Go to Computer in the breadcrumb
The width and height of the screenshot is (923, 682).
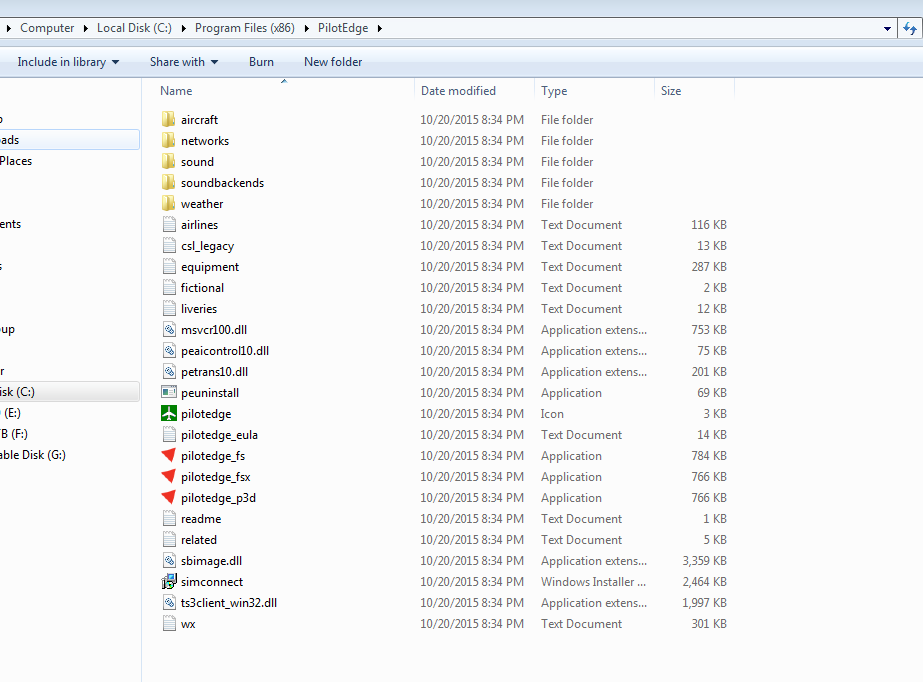[x=47, y=28]
